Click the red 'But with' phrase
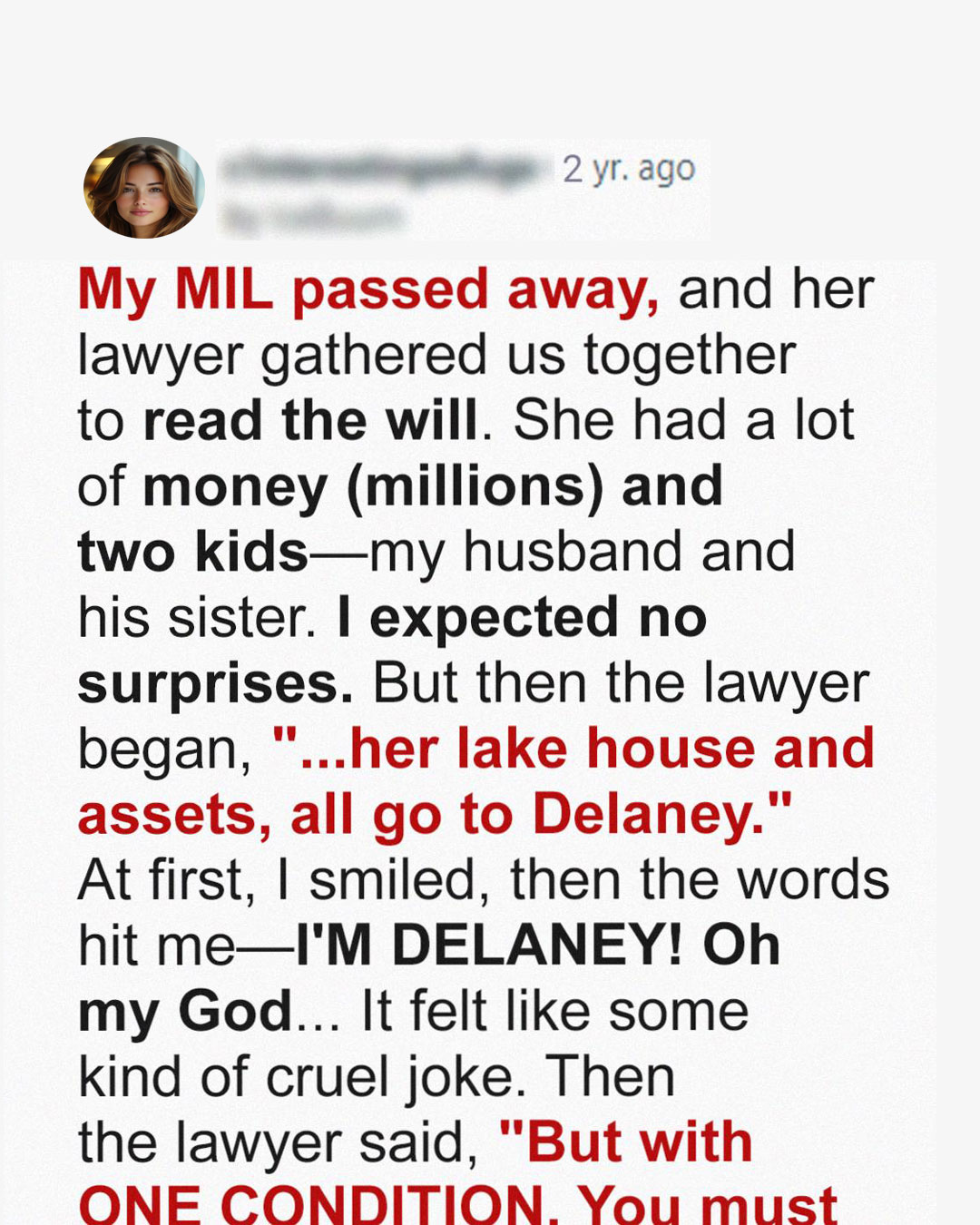Screen dimensions: 980x1225 (626, 1142)
